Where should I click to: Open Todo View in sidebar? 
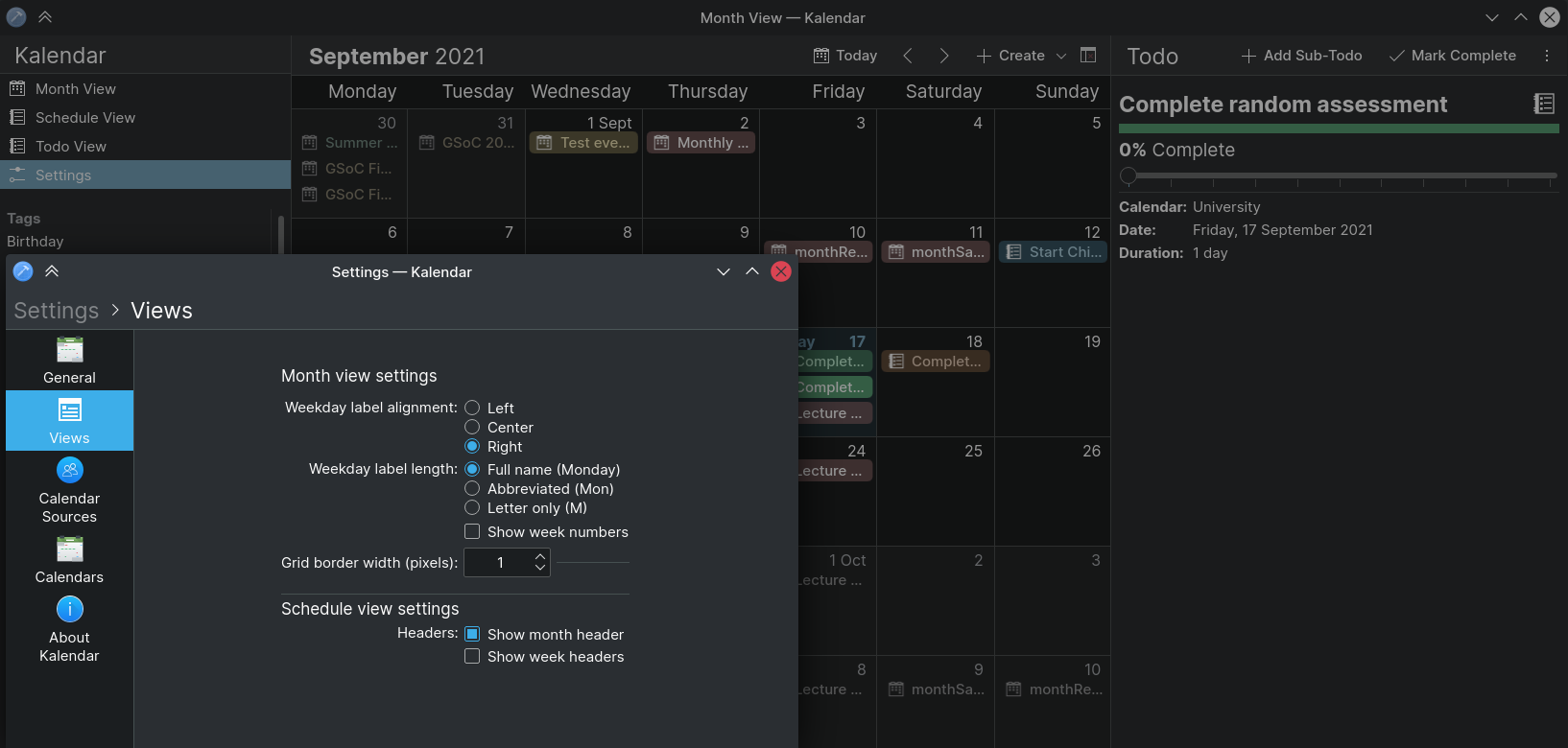tap(145, 146)
